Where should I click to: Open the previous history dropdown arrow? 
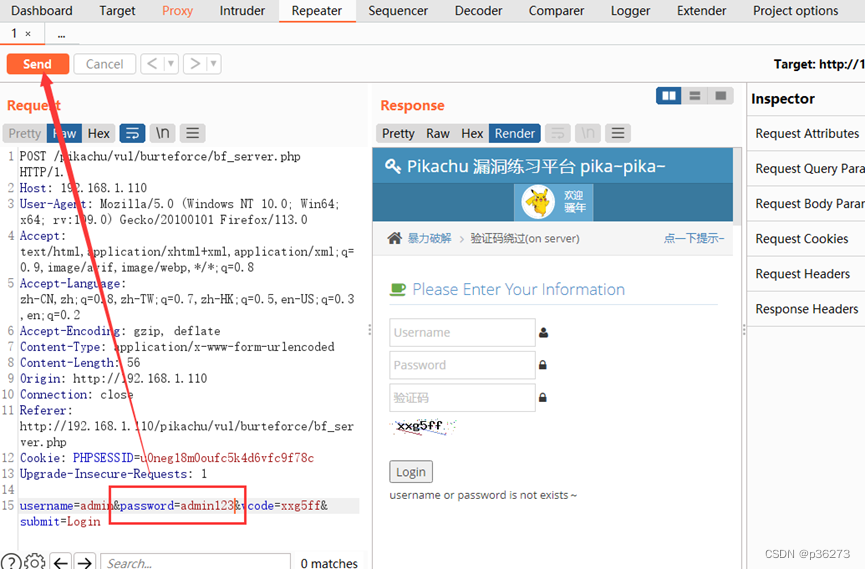[171, 64]
